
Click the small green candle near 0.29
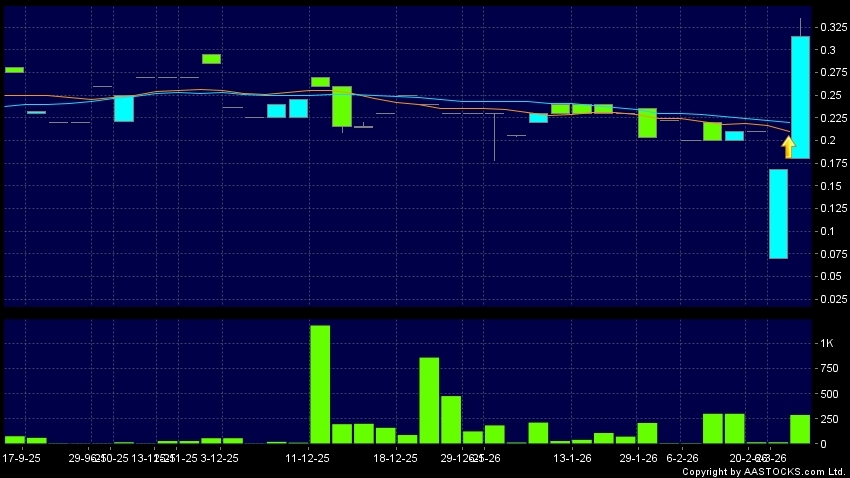click(211, 59)
